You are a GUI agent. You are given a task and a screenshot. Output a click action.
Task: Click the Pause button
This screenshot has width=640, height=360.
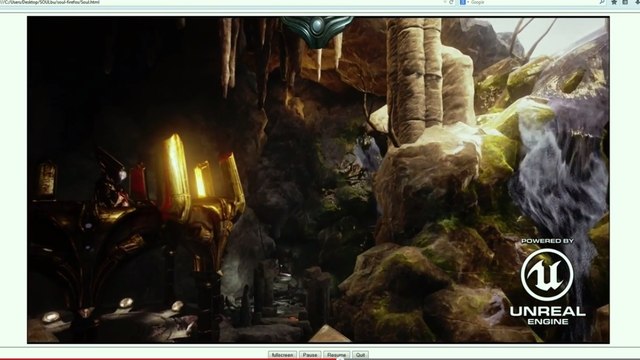pyautogui.click(x=310, y=355)
